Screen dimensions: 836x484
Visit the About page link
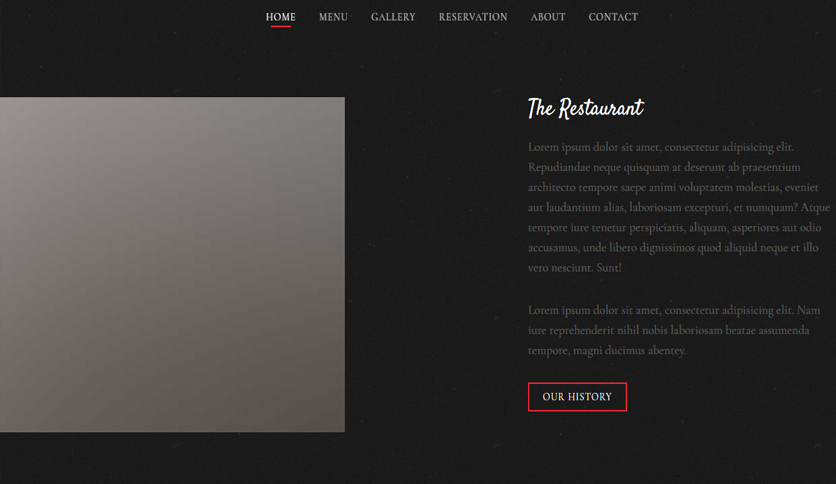tap(548, 17)
